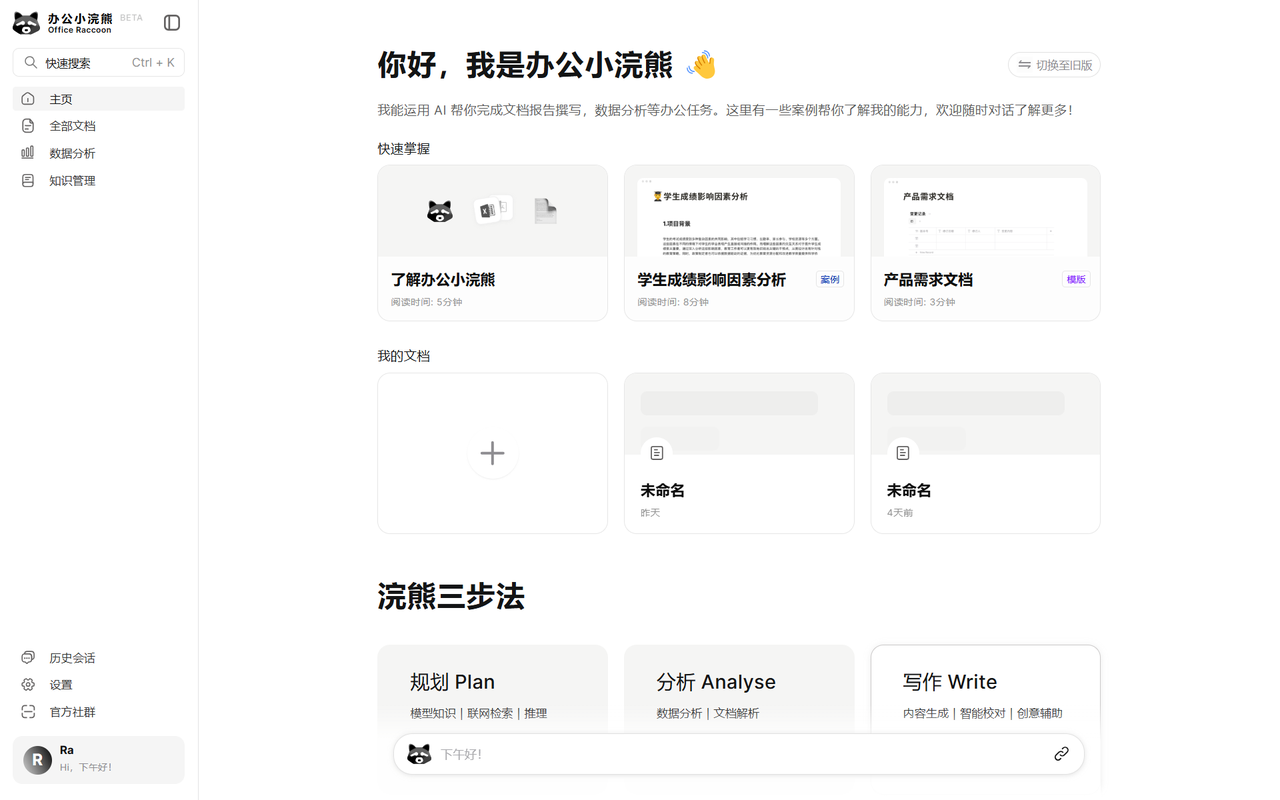Open 历史会话 chat history icon
Image resolution: width=1280 pixels, height=800 pixels.
pyautogui.click(x=28, y=657)
